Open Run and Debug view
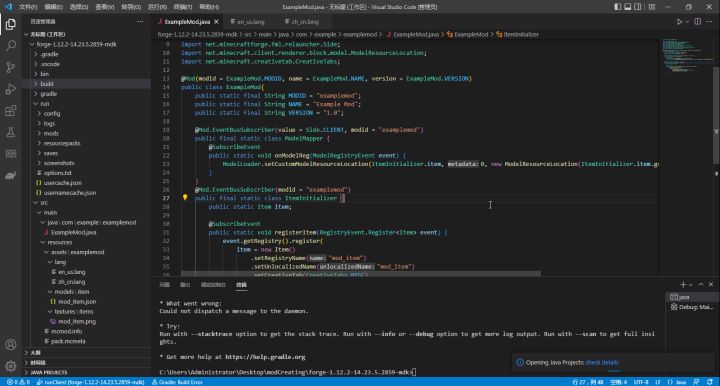The height and width of the screenshot is (386, 720). [11, 89]
